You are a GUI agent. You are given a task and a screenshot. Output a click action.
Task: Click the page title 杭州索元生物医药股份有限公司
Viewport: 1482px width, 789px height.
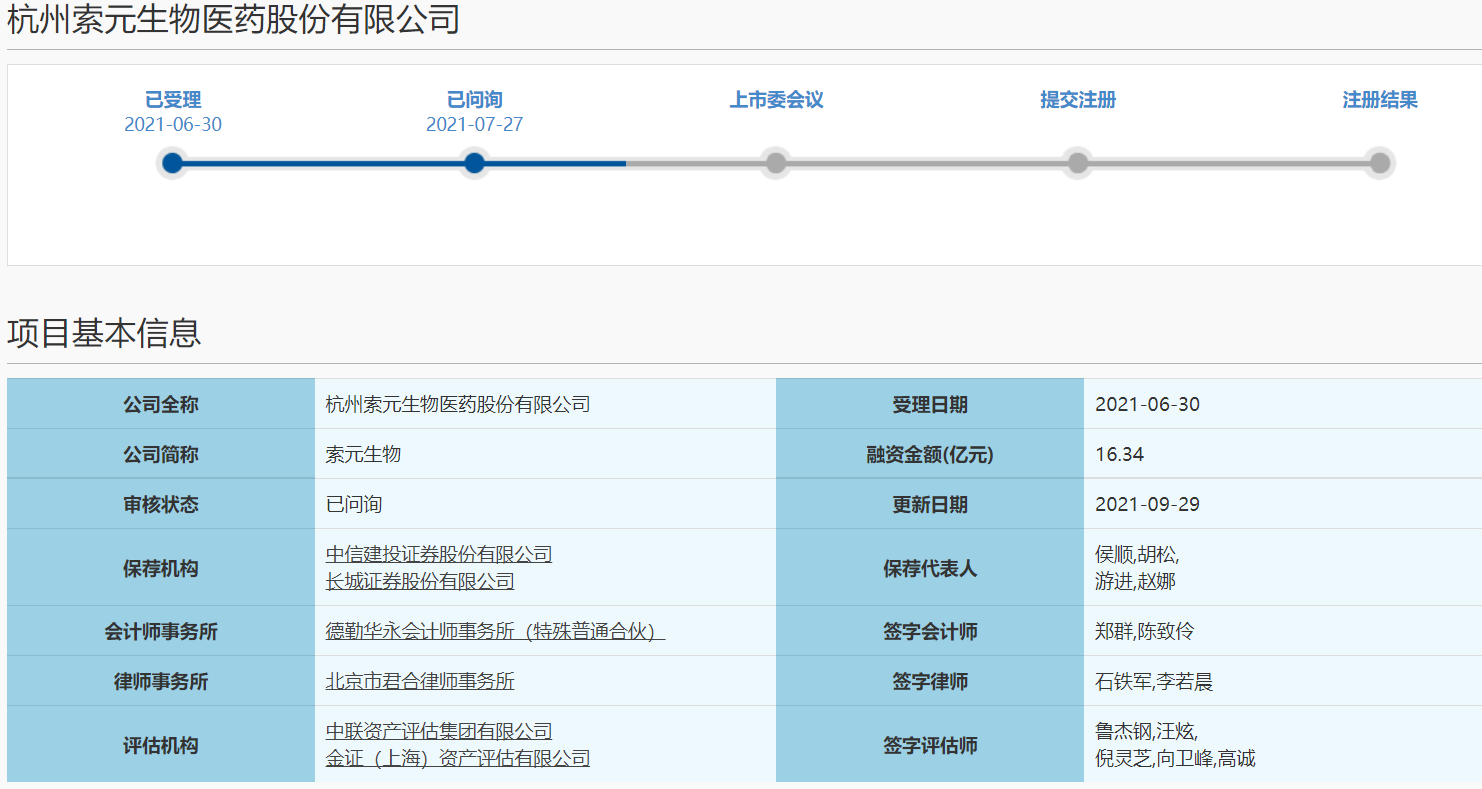click(234, 19)
